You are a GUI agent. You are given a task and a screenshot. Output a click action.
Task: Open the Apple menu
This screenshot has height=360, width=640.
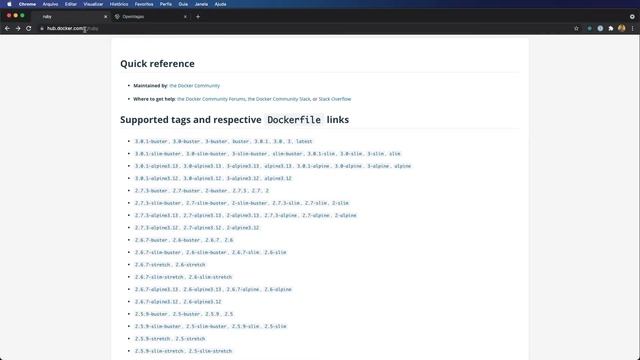[9, 4]
